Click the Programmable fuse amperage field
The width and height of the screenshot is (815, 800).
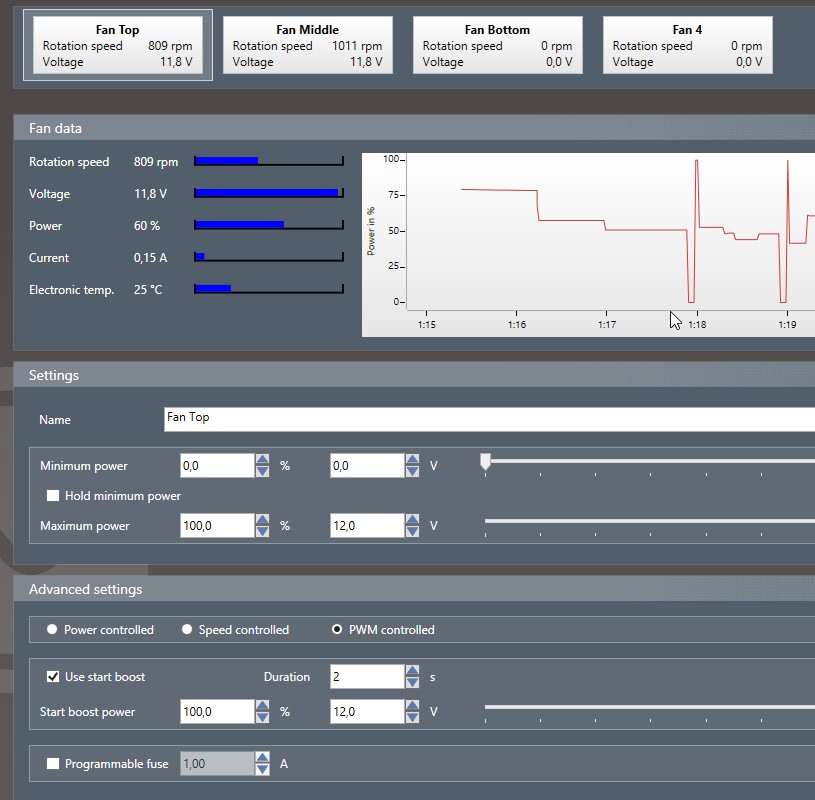pos(217,764)
